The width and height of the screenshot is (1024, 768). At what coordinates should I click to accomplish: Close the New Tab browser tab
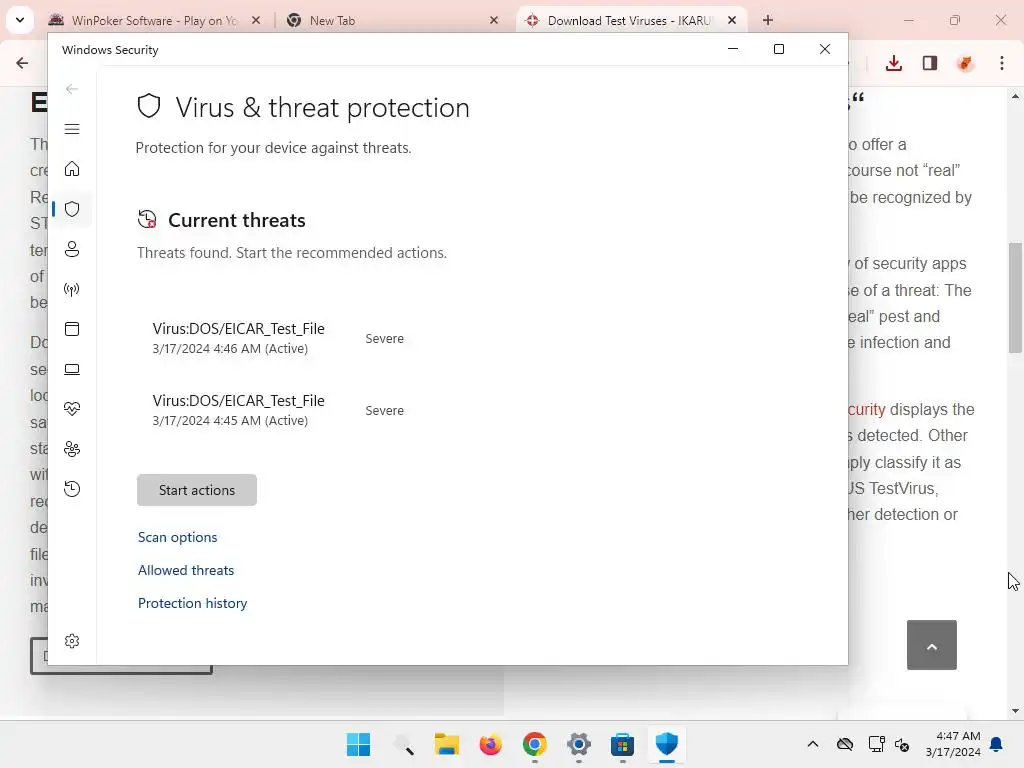(x=494, y=20)
